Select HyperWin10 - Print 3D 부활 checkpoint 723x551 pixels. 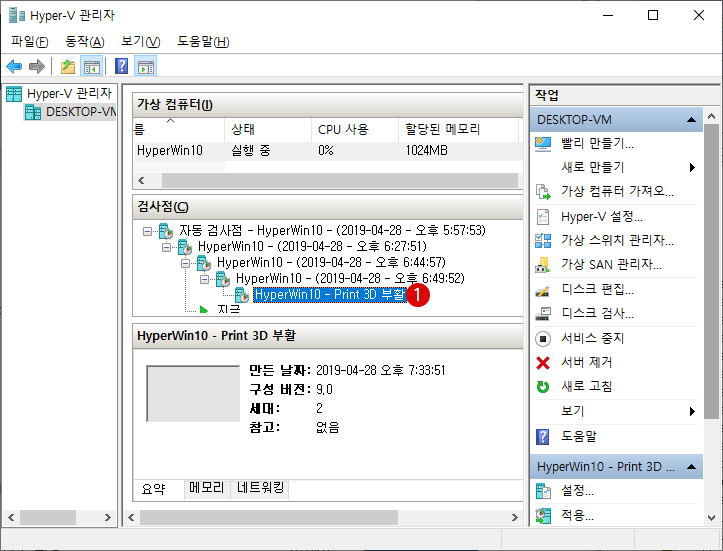[x=330, y=295]
